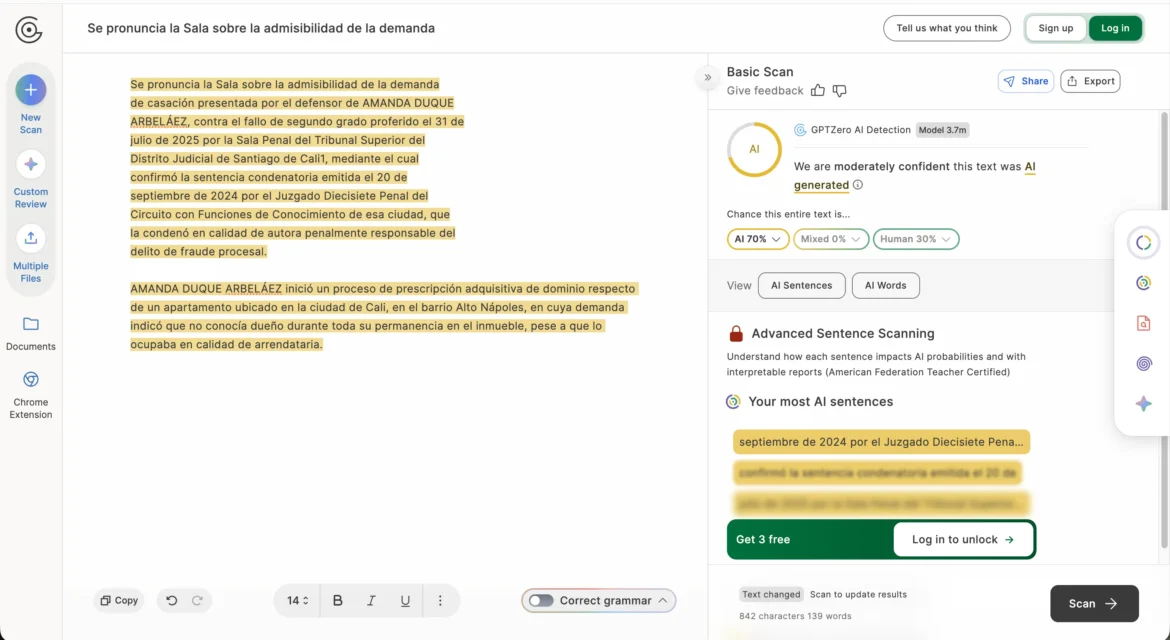Toggle bold formatting in the editor toolbar

point(337,600)
